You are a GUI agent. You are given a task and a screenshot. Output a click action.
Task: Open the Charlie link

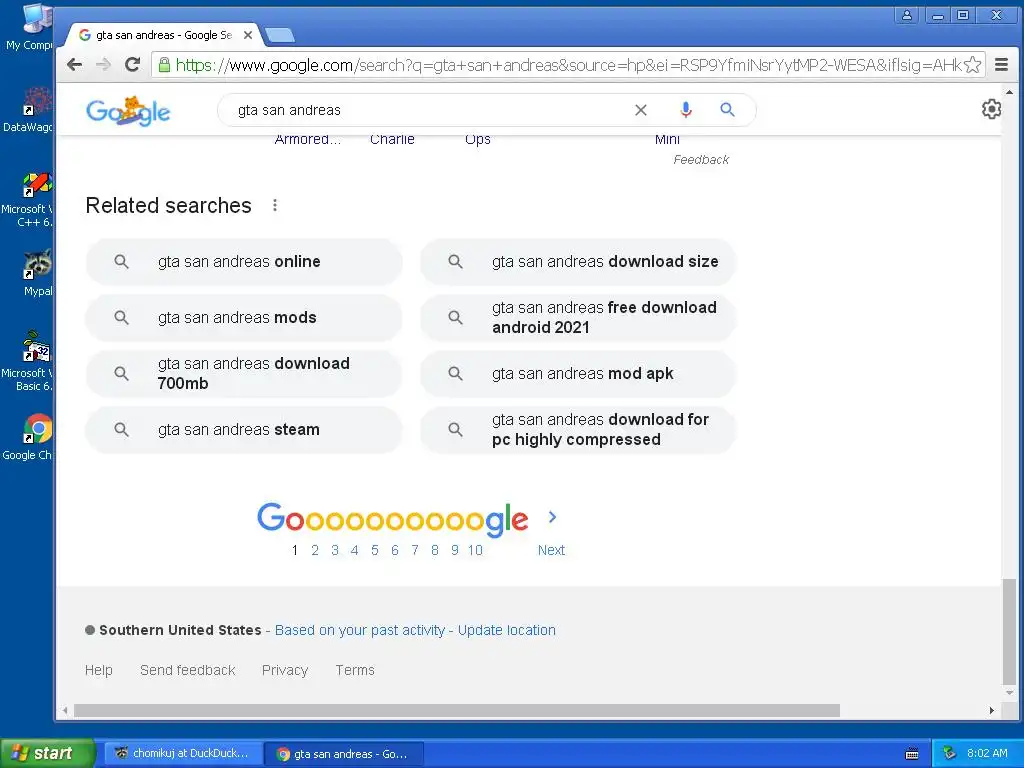392,140
